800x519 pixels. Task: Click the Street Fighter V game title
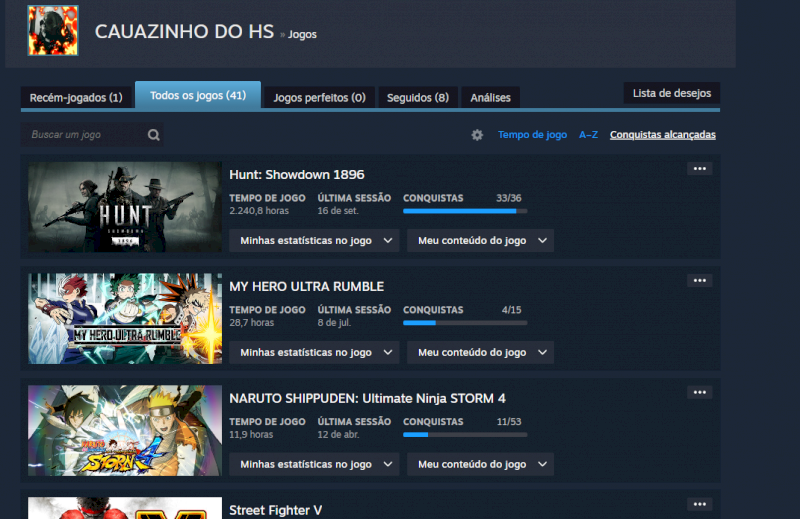pos(276,510)
